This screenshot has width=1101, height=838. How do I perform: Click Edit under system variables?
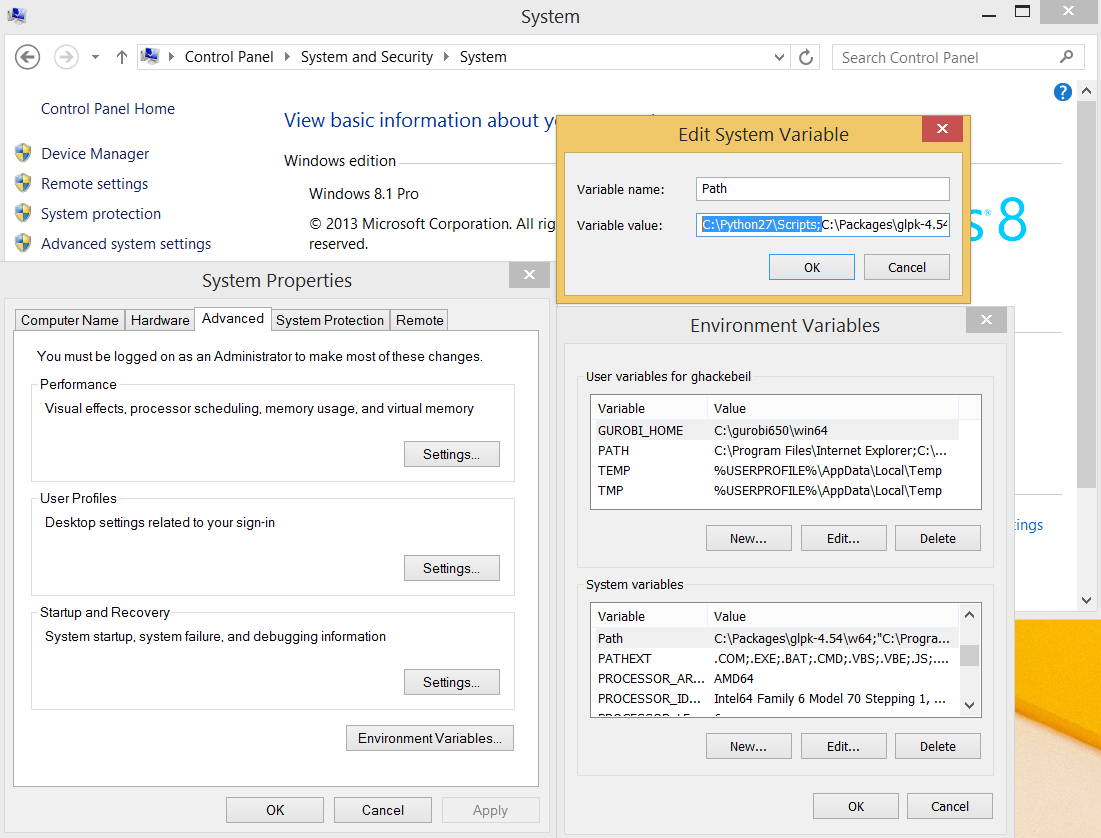click(x=843, y=747)
